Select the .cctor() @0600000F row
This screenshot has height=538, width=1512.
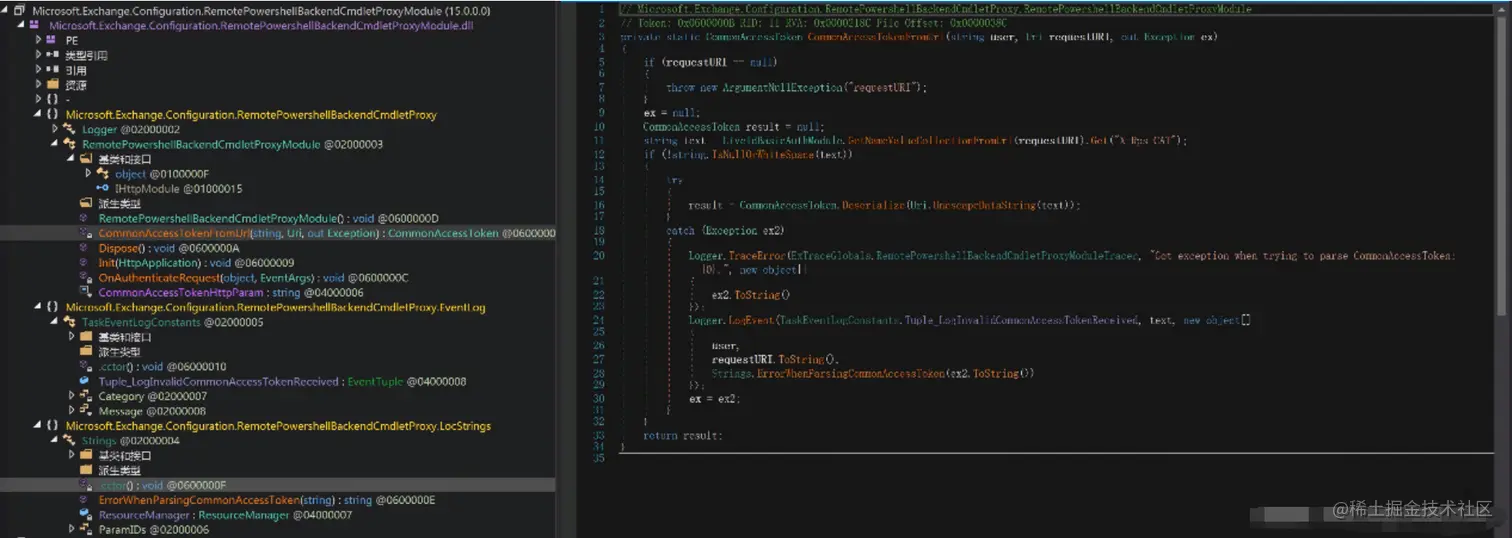pos(278,485)
